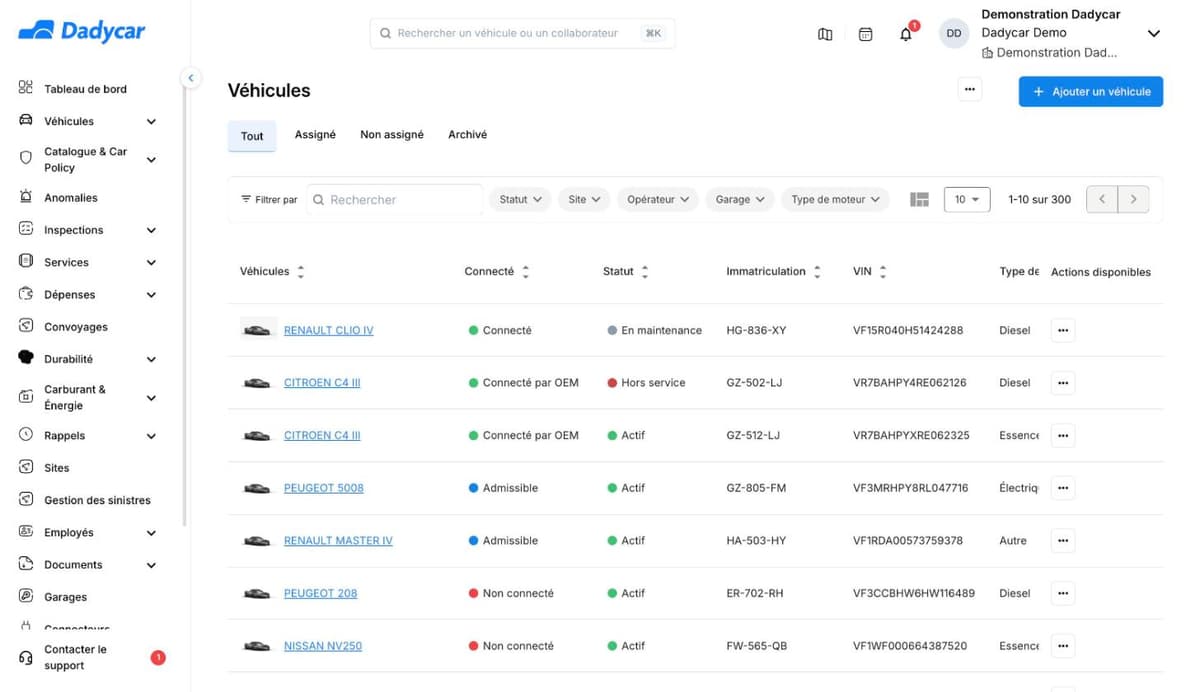This screenshot has height=692, width=1200.
Task: Click the Gestion des sinistres icon
Action: coord(26,499)
